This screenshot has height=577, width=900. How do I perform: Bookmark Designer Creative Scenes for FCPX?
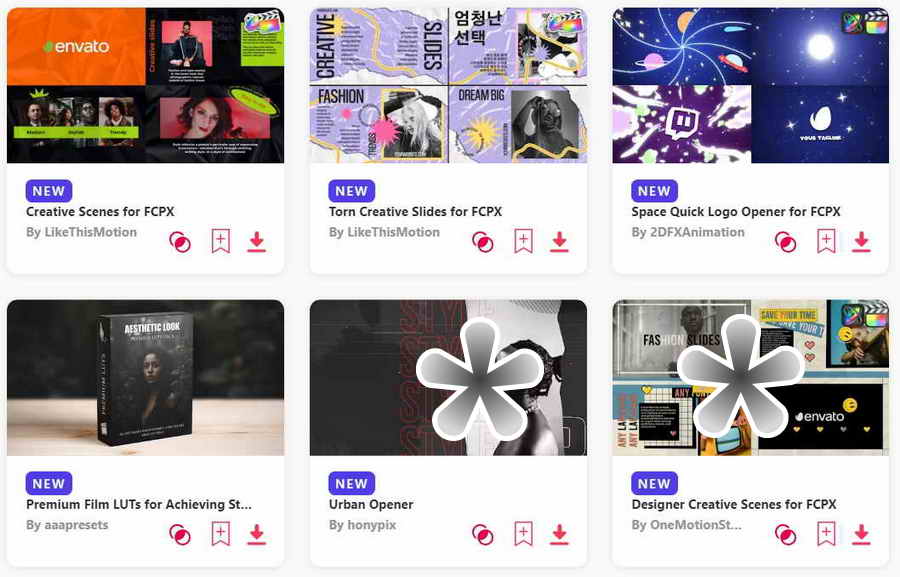click(x=826, y=533)
